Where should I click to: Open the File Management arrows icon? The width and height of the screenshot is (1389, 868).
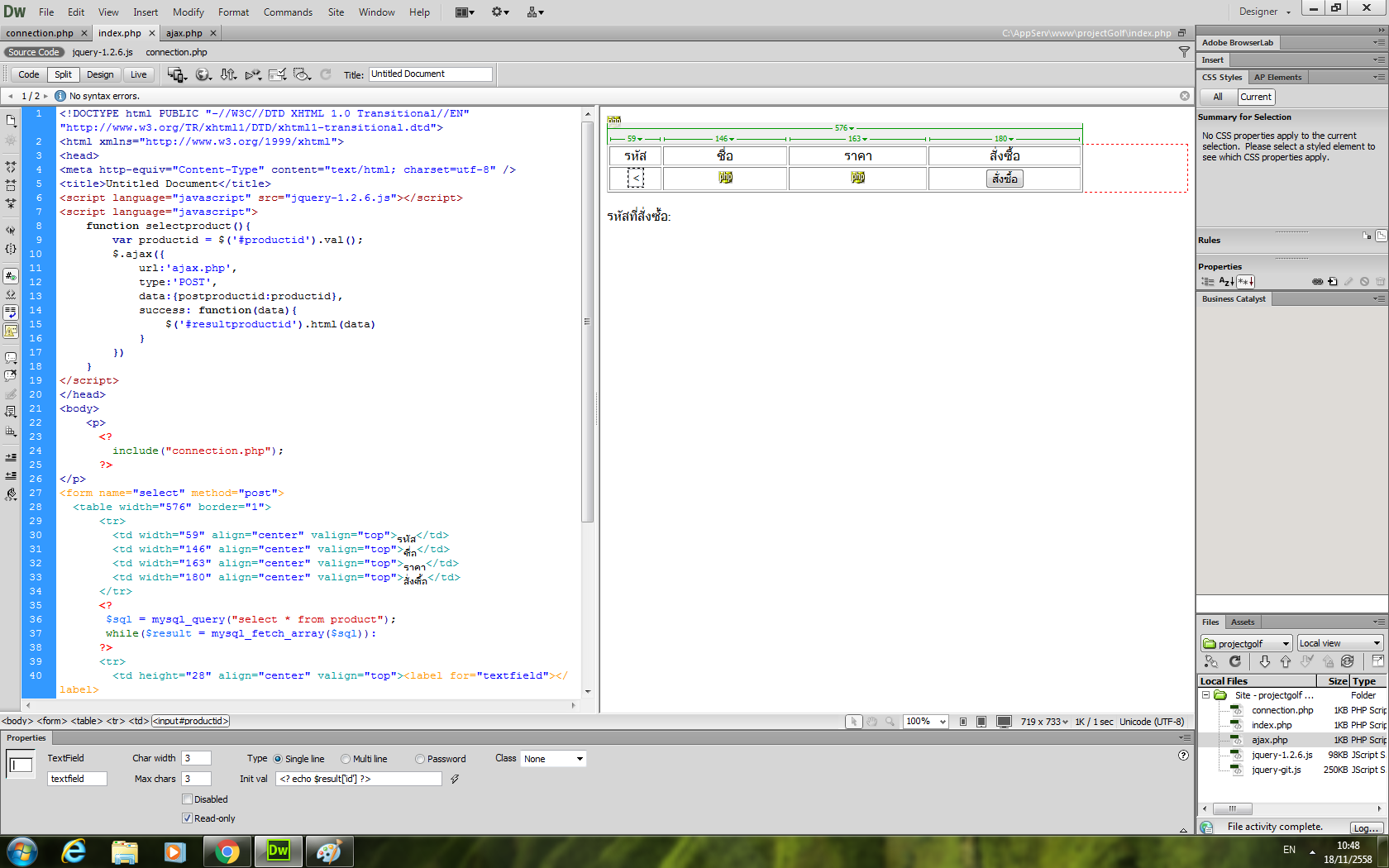[228, 74]
